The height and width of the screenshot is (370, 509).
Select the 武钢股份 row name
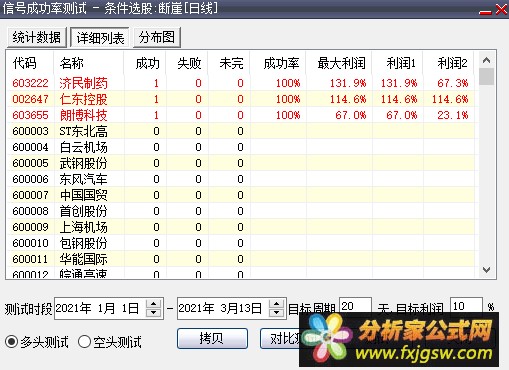tap(83, 163)
